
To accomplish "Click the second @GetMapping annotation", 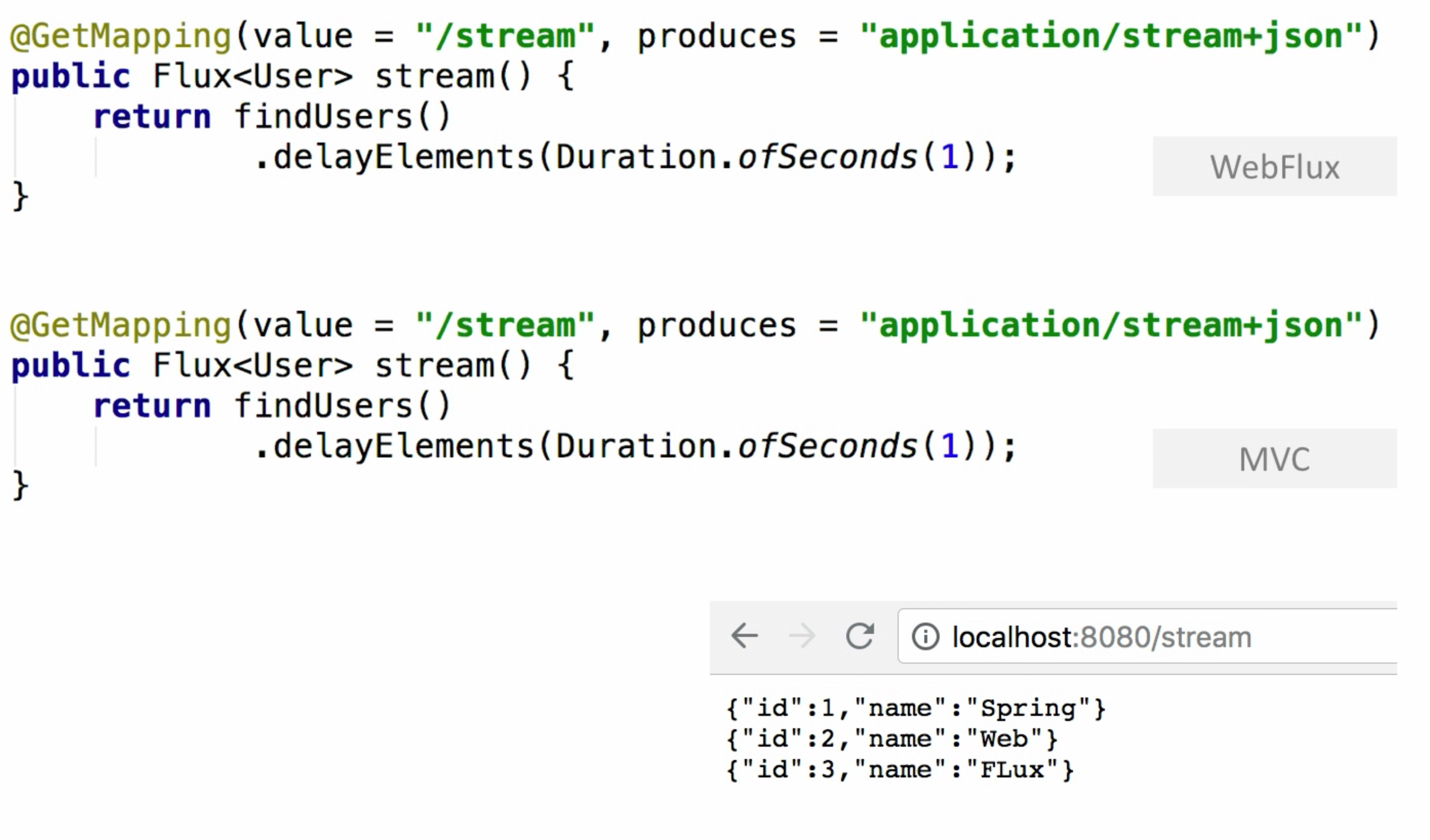I will click(x=121, y=326).
